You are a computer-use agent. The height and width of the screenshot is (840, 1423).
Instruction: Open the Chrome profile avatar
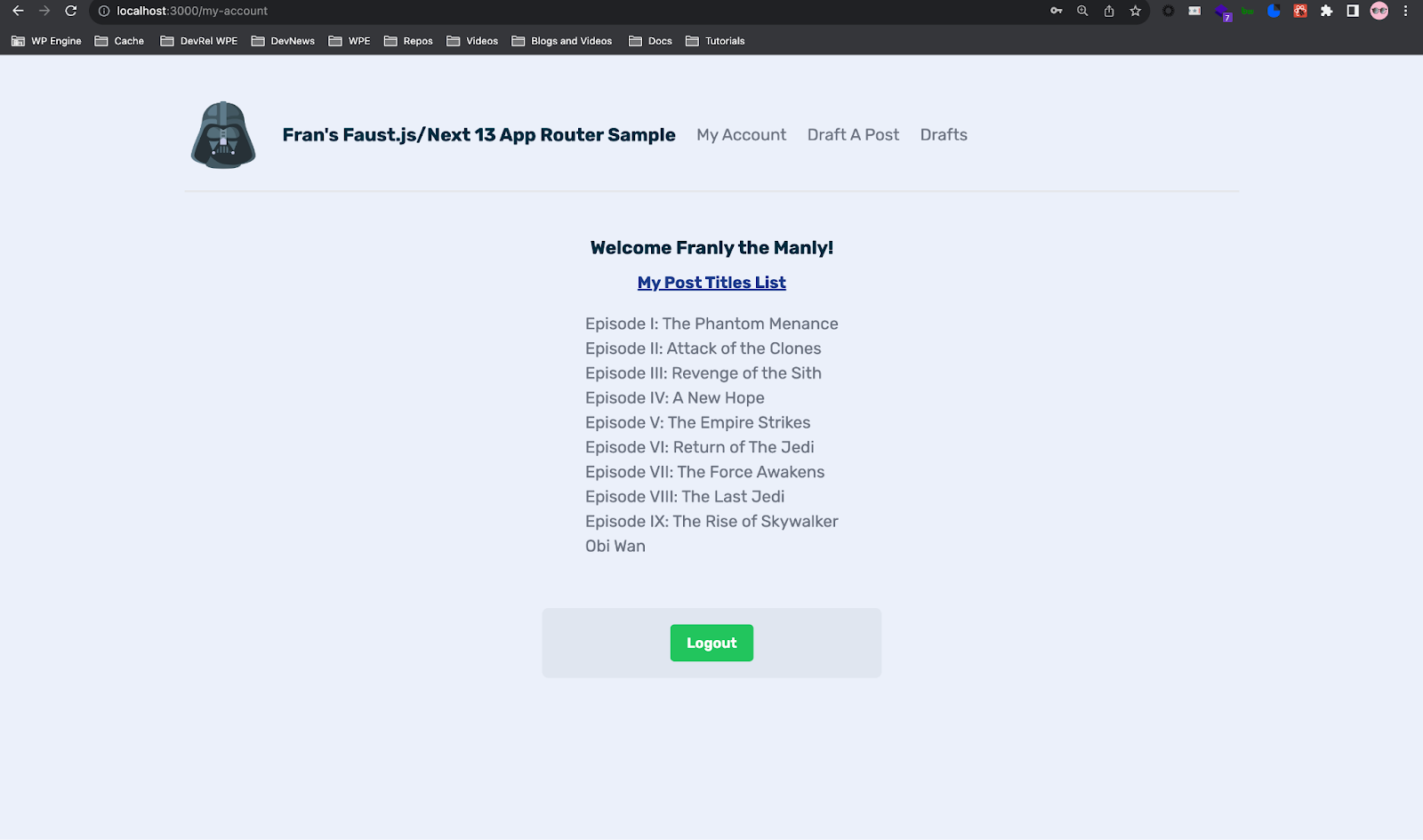click(1379, 11)
